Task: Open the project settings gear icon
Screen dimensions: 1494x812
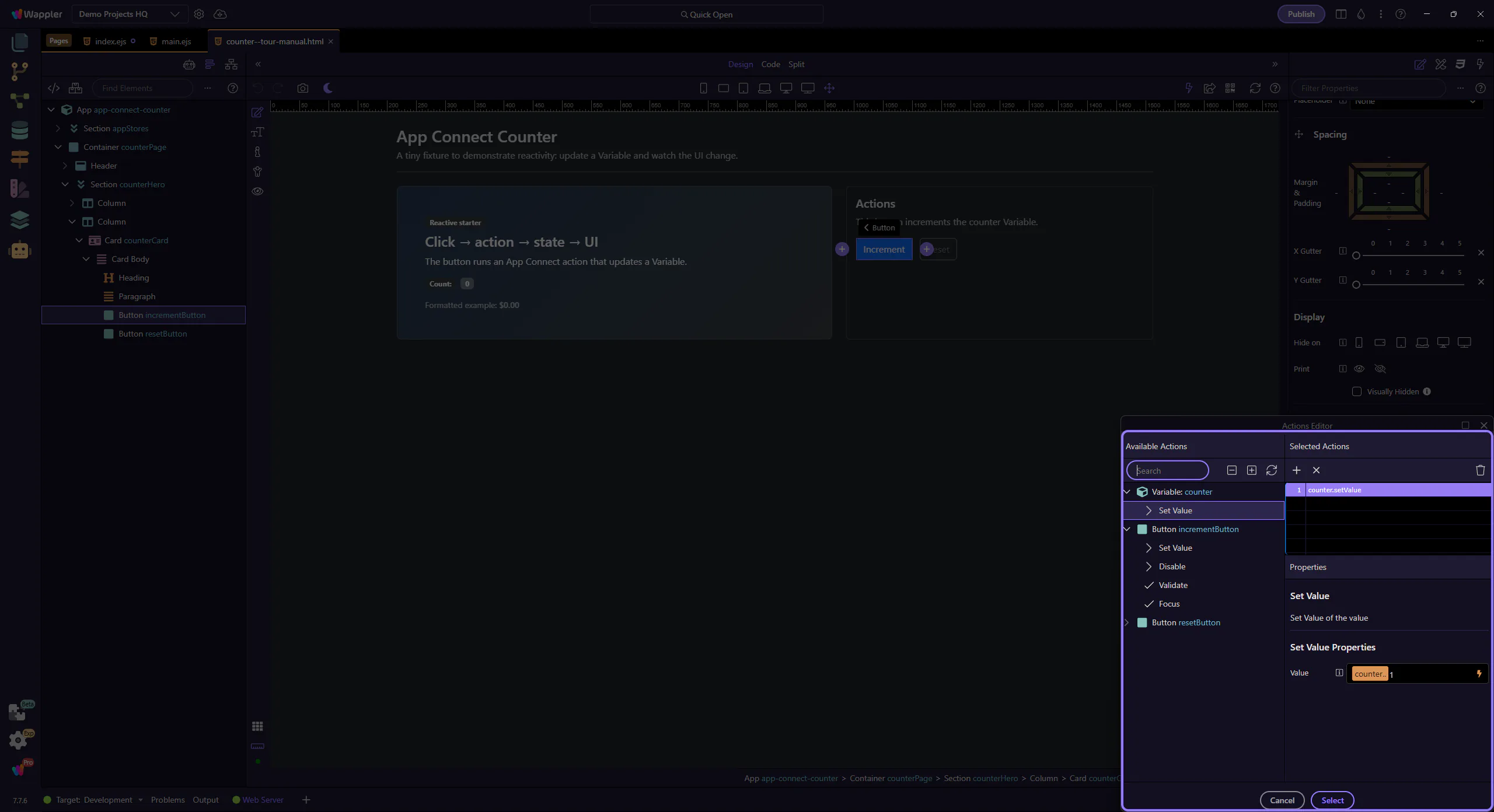Action: [199, 14]
